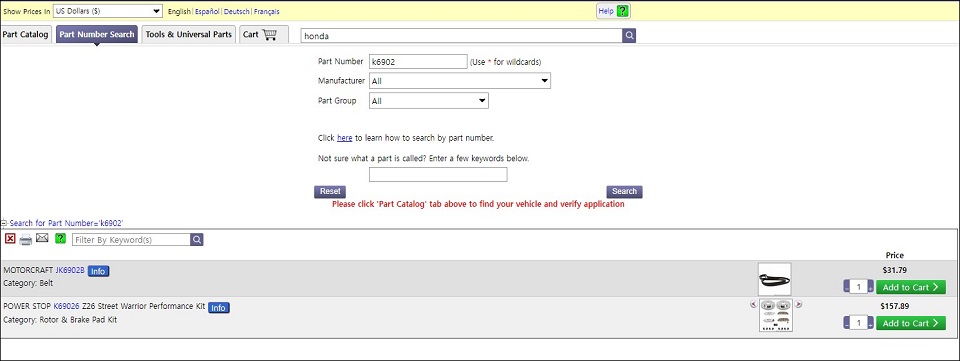Viewport: 960px width, 361px height.
Task: Click 'Category: Rotor & Brake Pad Kit' text
Action: [60, 319]
